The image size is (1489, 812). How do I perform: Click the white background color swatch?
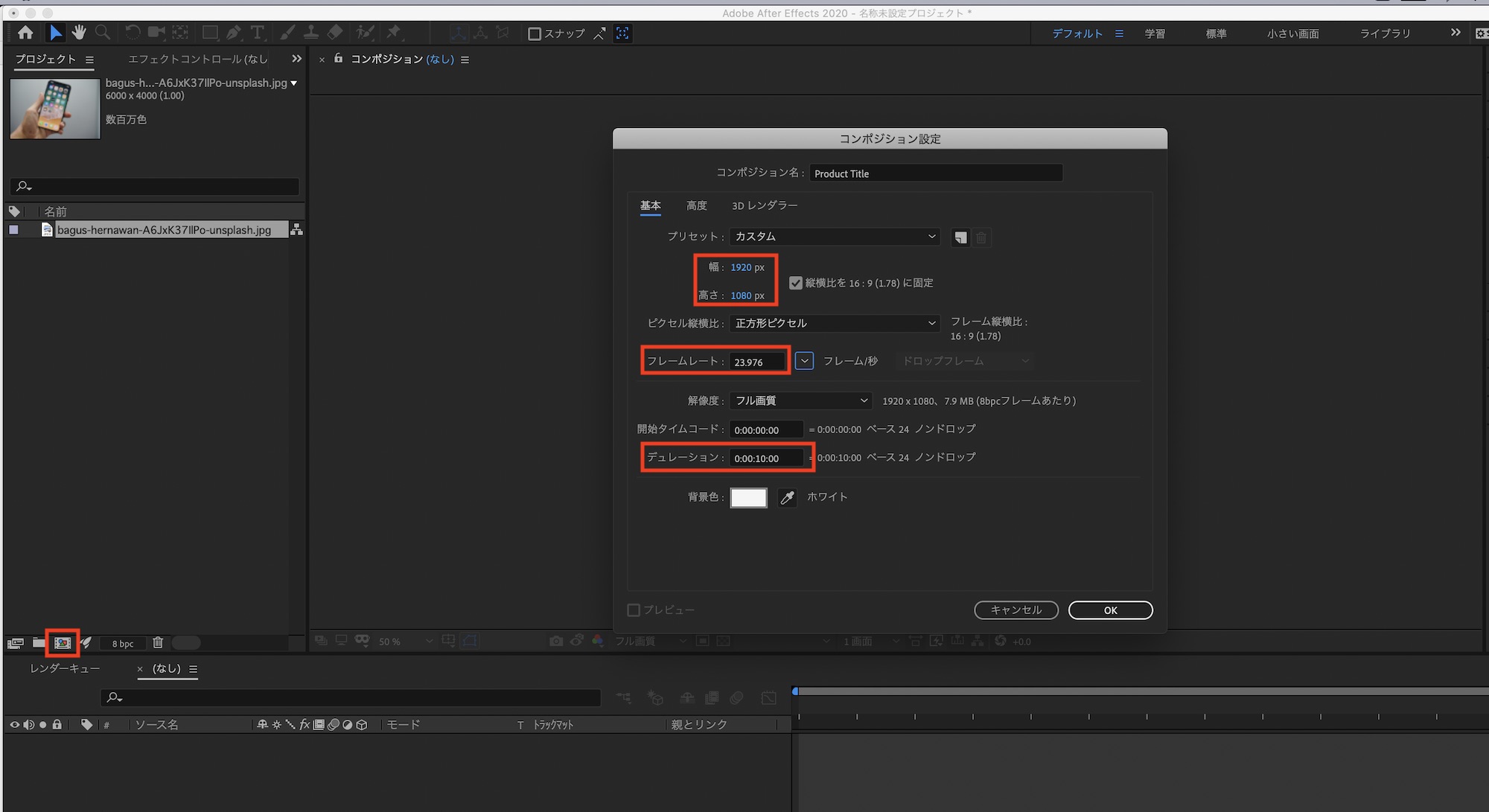click(748, 497)
